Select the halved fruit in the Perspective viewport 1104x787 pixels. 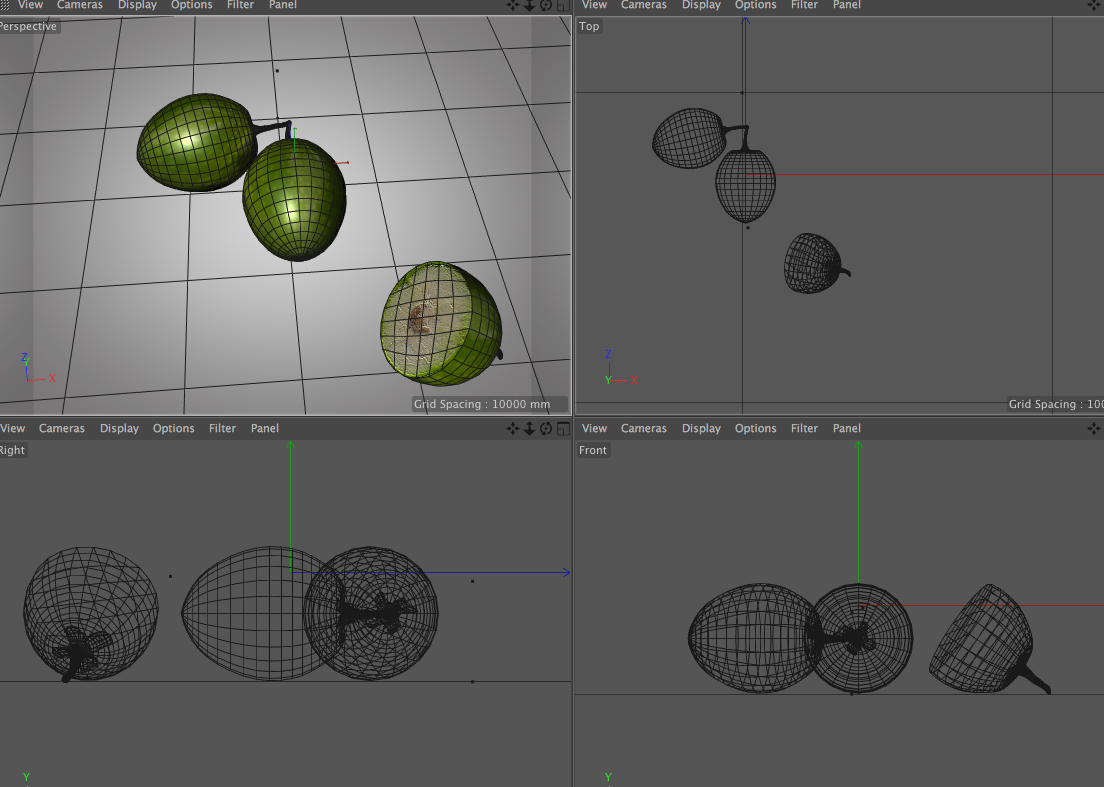(442, 324)
